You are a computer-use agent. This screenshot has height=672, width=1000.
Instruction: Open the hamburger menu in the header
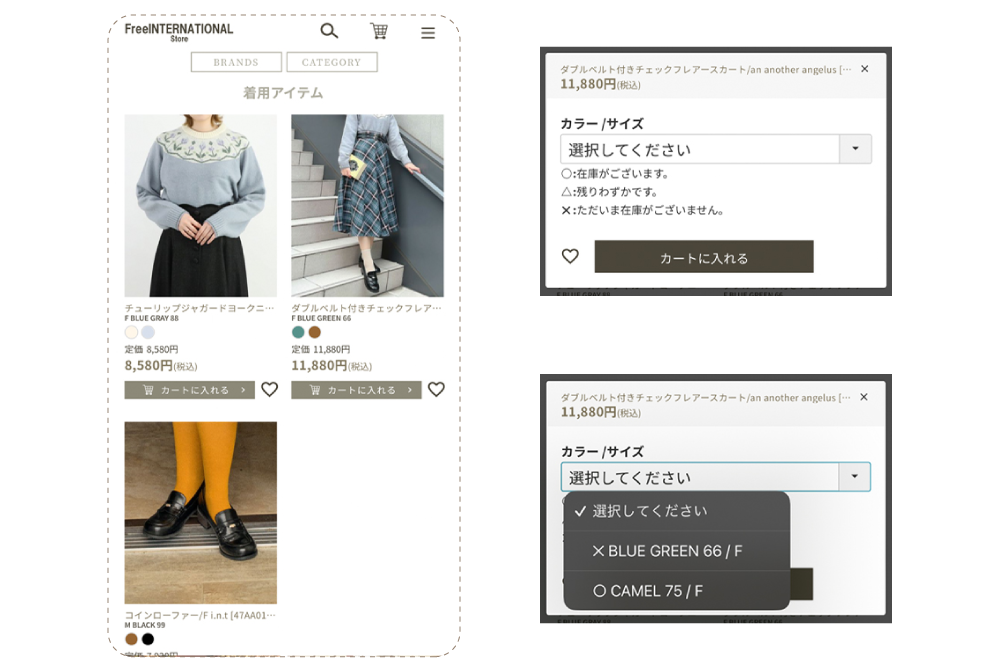coord(428,33)
